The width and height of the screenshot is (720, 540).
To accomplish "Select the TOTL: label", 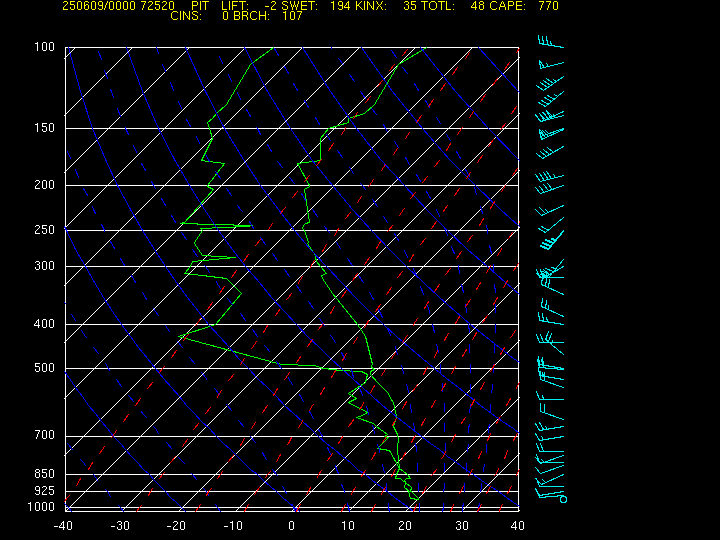I will pyautogui.click(x=438, y=6).
